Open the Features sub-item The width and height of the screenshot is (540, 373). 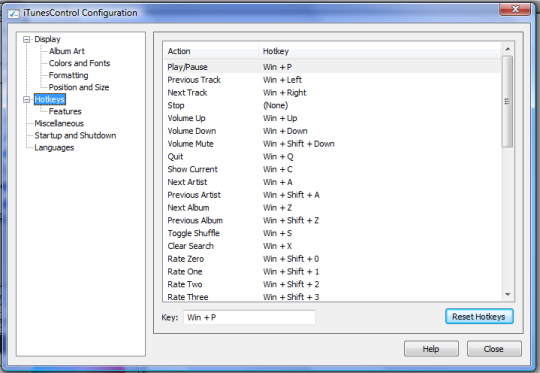tap(65, 112)
